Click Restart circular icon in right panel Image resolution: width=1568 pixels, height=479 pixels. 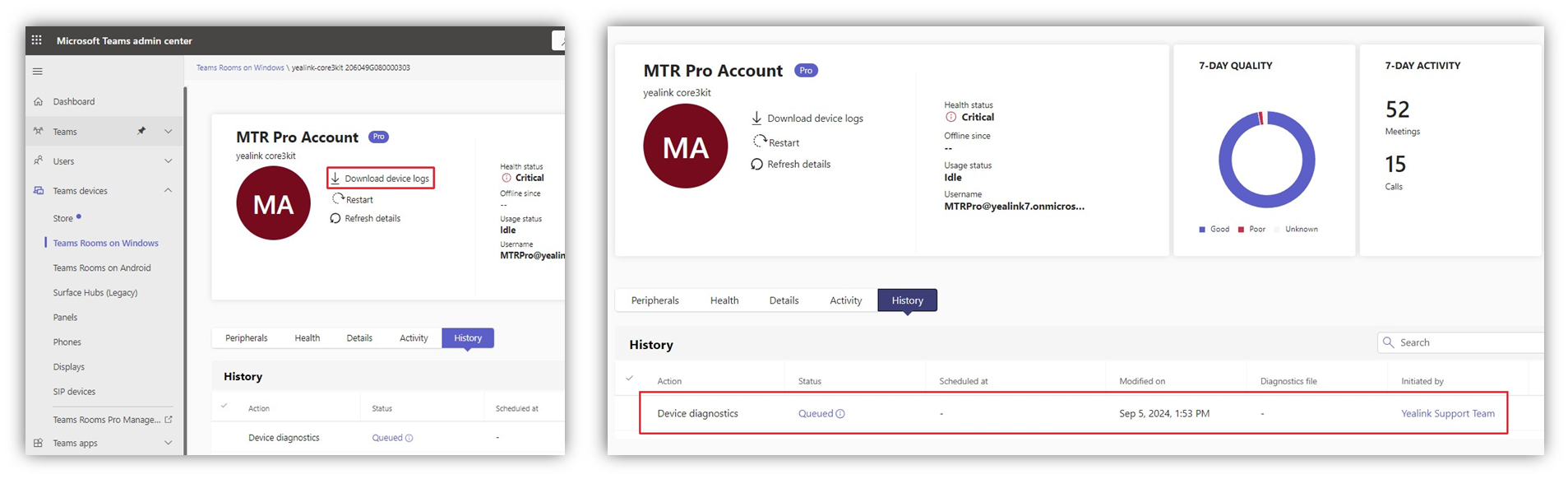760,142
